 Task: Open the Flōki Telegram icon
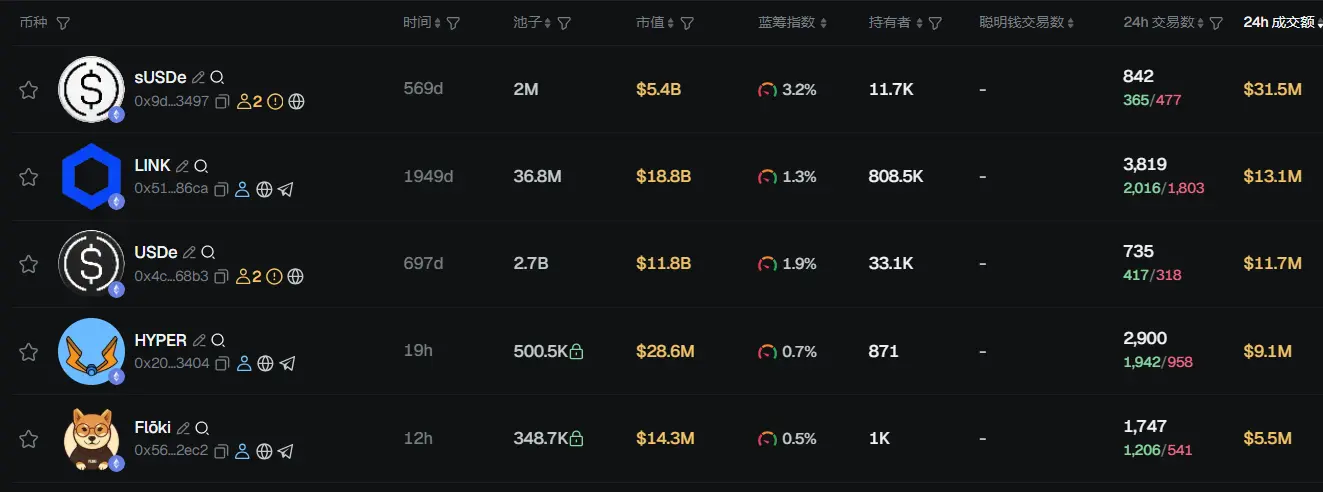click(x=286, y=451)
